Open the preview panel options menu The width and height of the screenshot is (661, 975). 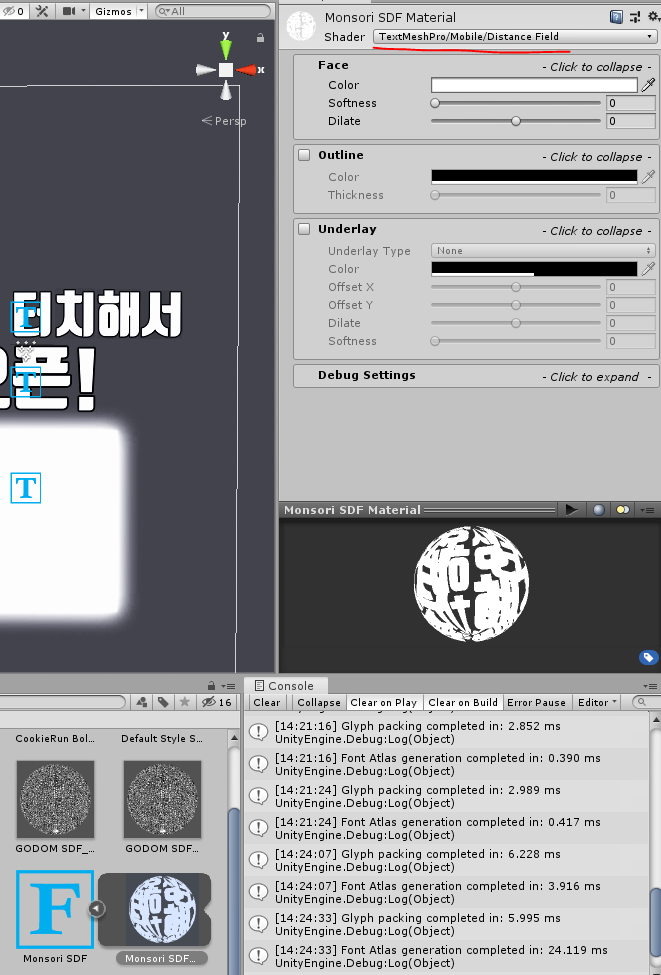tap(647, 510)
